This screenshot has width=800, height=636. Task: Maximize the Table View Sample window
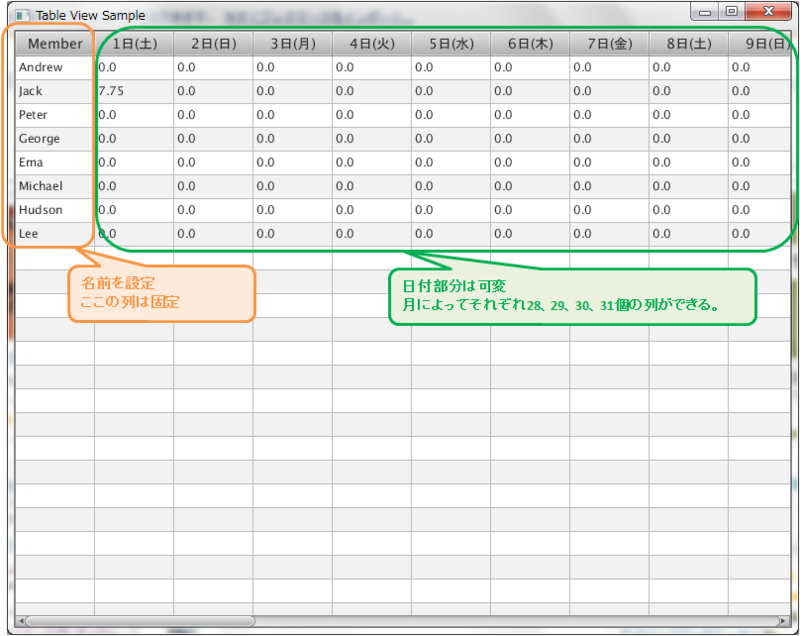tap(732, 11)
